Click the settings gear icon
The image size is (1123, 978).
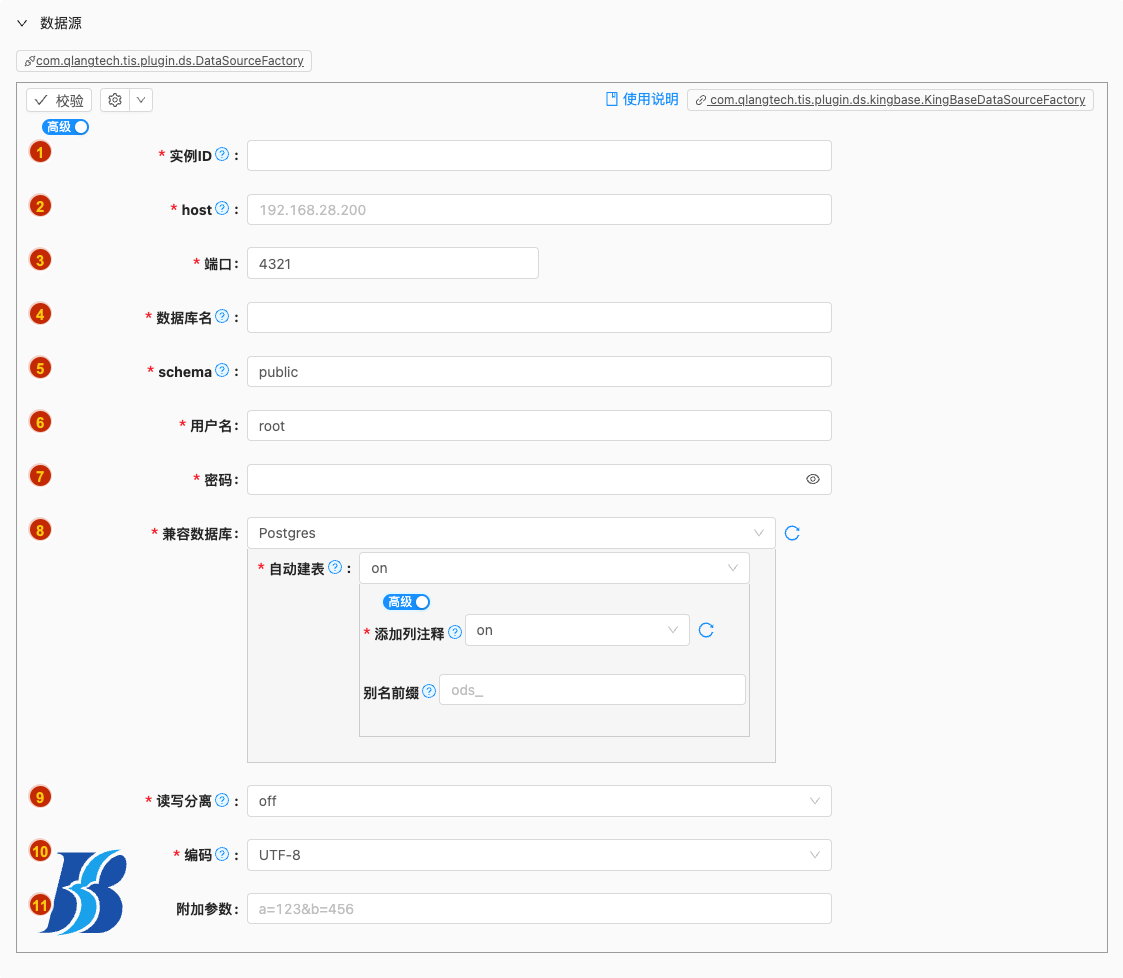(x=115, y=100)
